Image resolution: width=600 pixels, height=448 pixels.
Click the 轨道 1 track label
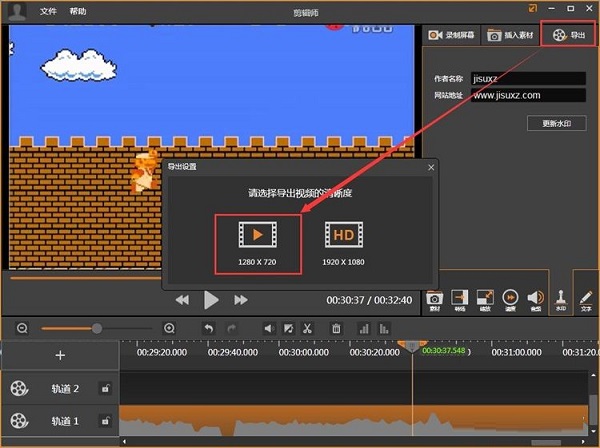pyautogui.click(x=65, y=421)
